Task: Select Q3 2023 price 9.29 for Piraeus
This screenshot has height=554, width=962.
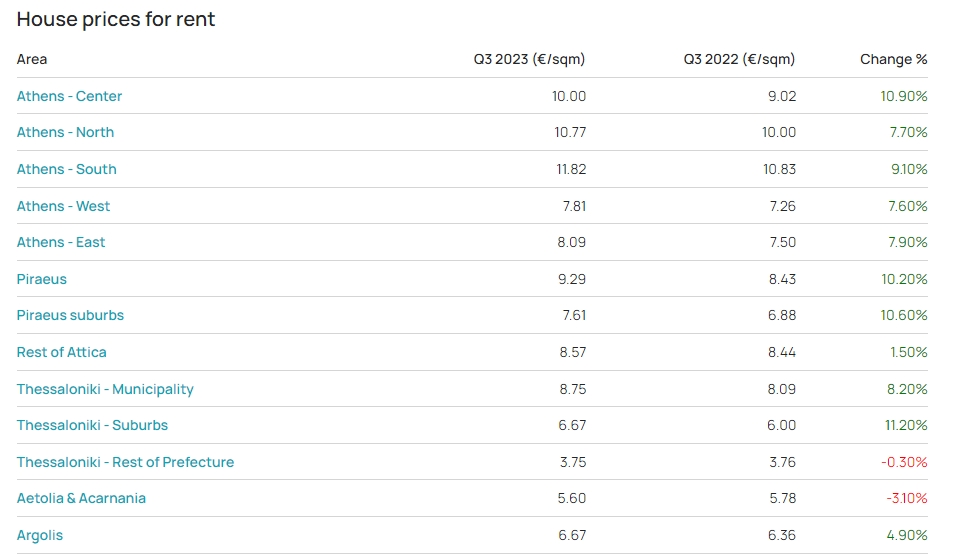Action: click(x=572, y=279)
